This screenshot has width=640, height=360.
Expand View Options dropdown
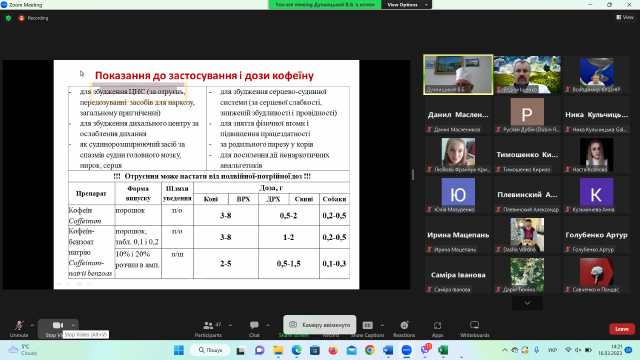[407, 4]
